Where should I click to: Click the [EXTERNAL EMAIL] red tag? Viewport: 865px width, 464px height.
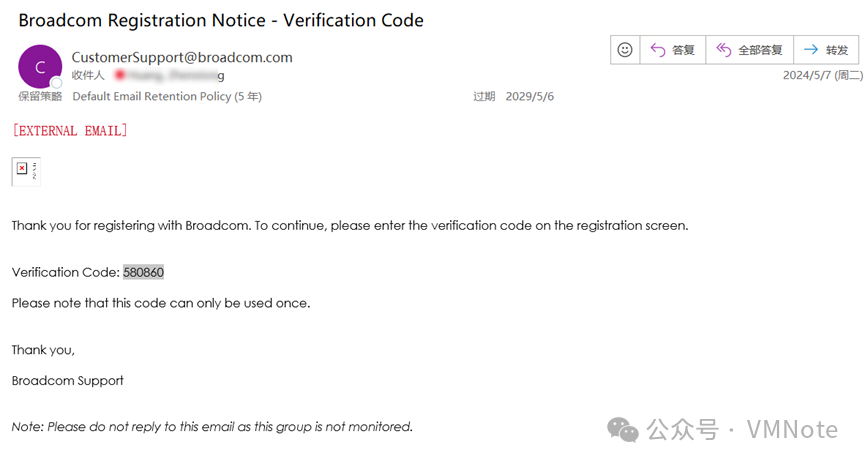point(69,131)
